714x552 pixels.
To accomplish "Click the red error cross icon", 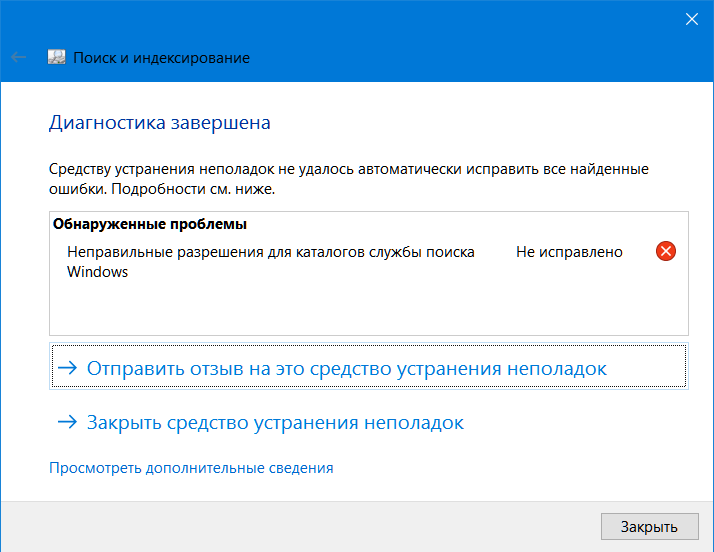I will (x=665, y=252).
